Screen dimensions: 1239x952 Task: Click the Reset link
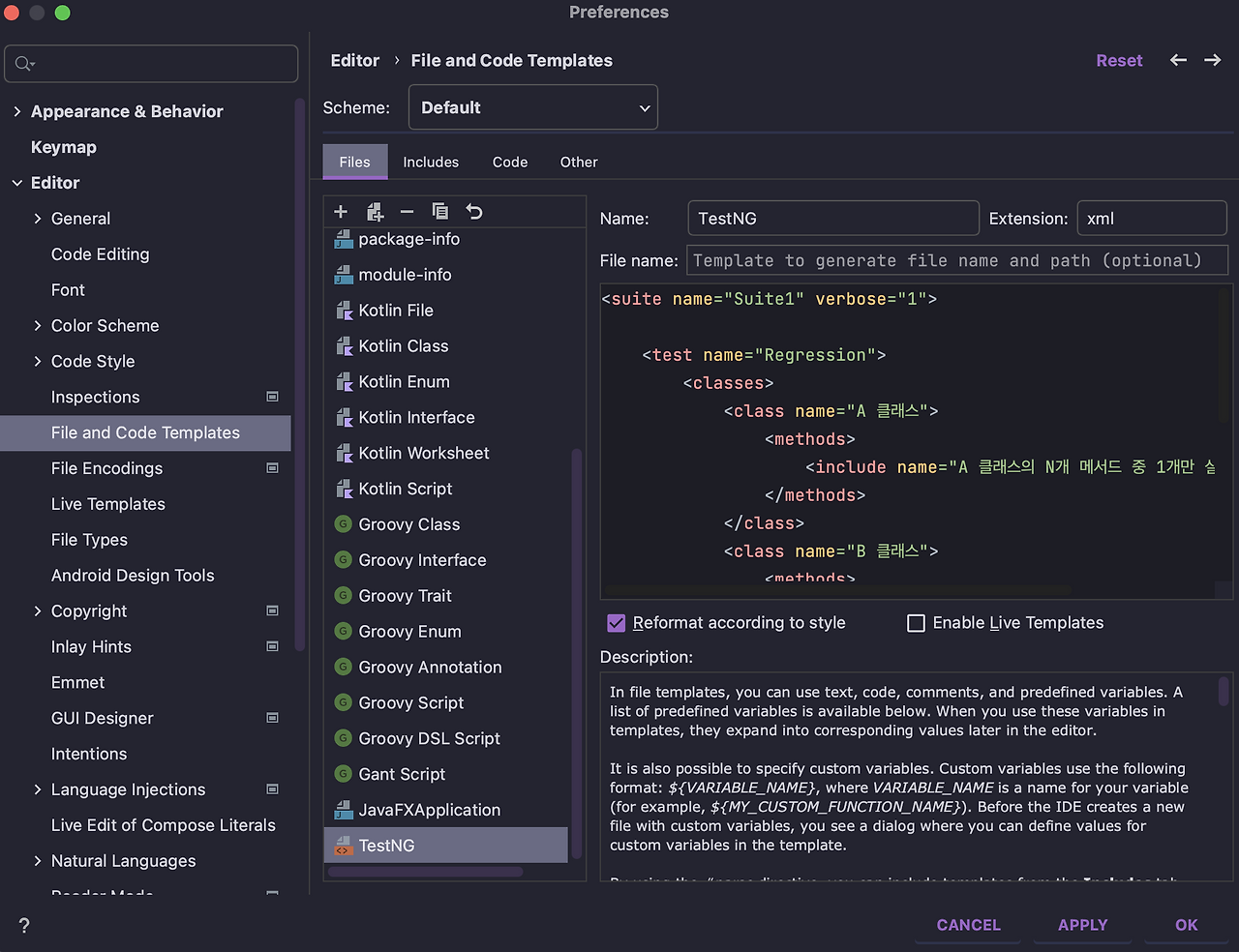1119,60
